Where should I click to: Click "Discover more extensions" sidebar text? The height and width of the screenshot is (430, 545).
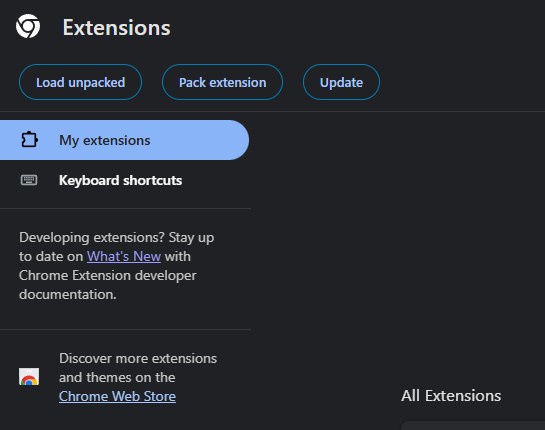point(138,358)
